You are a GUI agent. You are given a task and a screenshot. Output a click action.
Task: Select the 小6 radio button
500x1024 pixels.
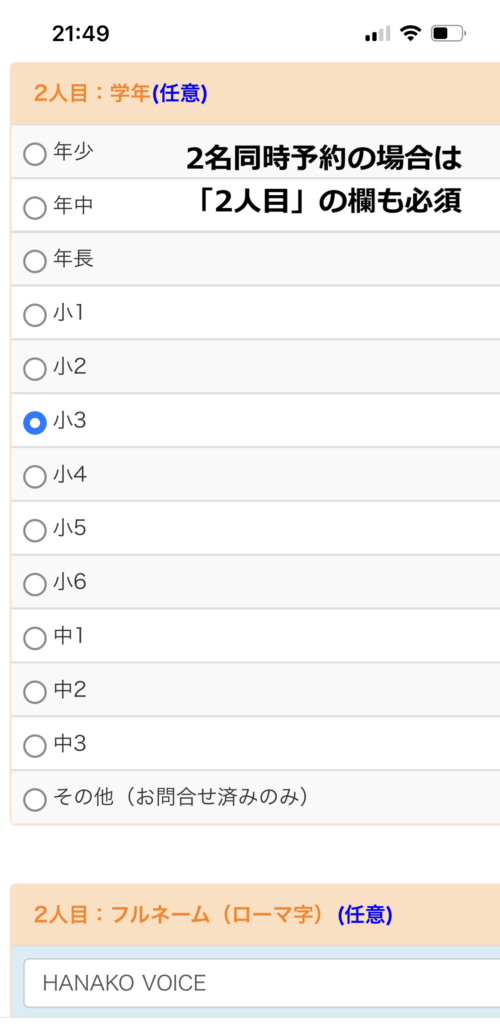pyautogui.click(x=35, y=584)
